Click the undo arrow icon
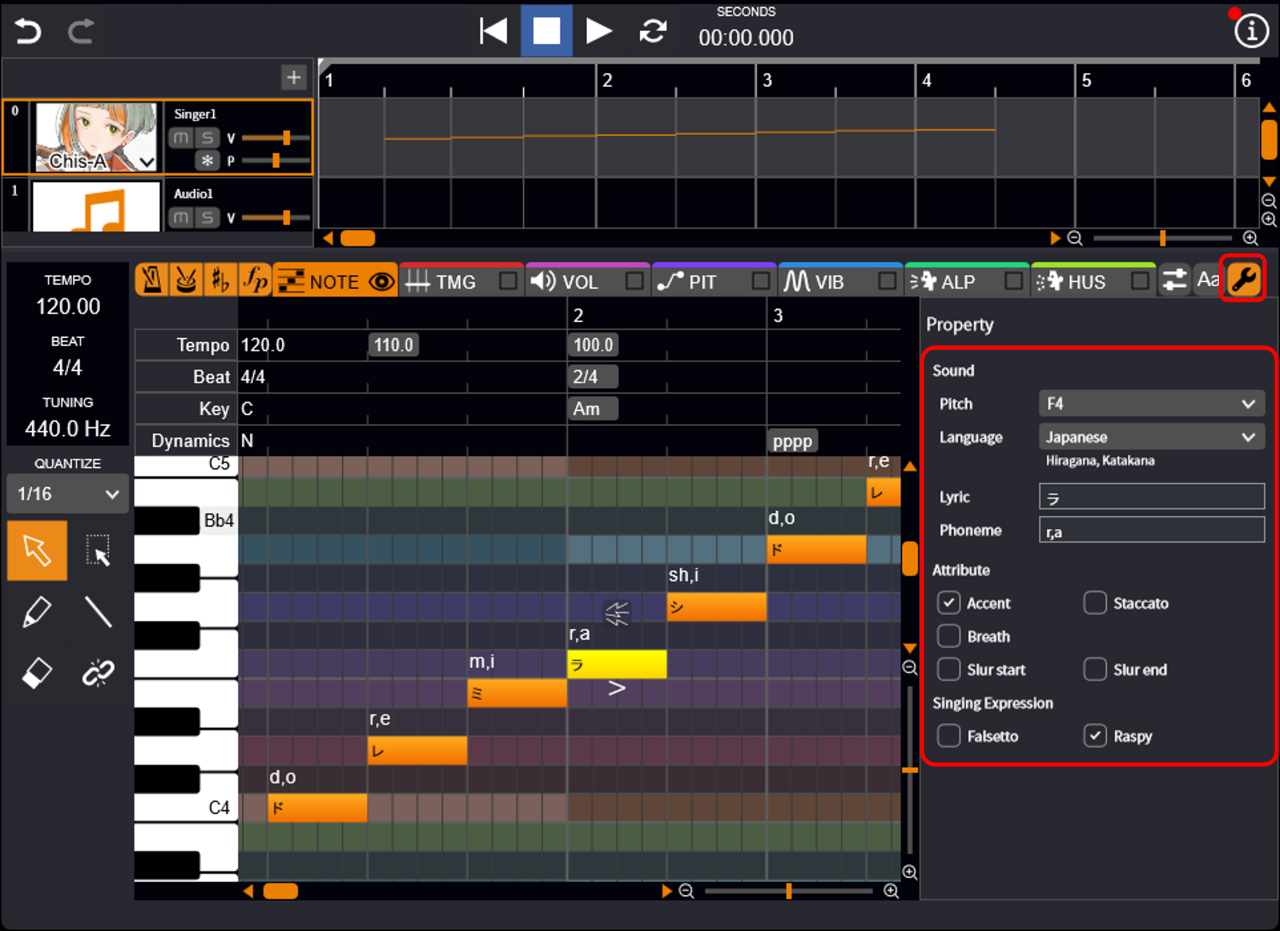Image resolution: width=1280 pixels, height=931 pixels. click(x=28, y=32)
